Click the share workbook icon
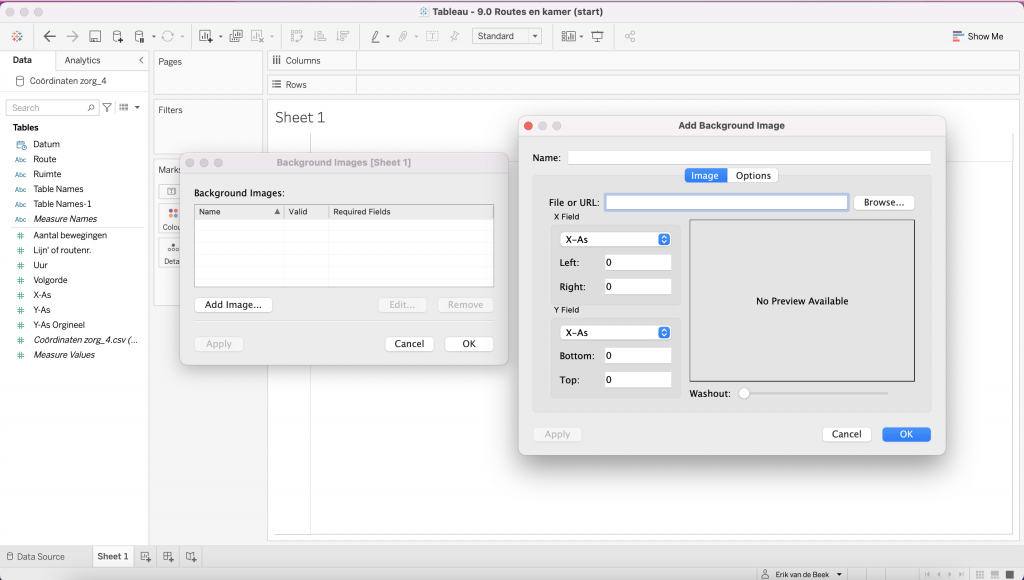The image size is (1024, 580). tap(630, 36)
